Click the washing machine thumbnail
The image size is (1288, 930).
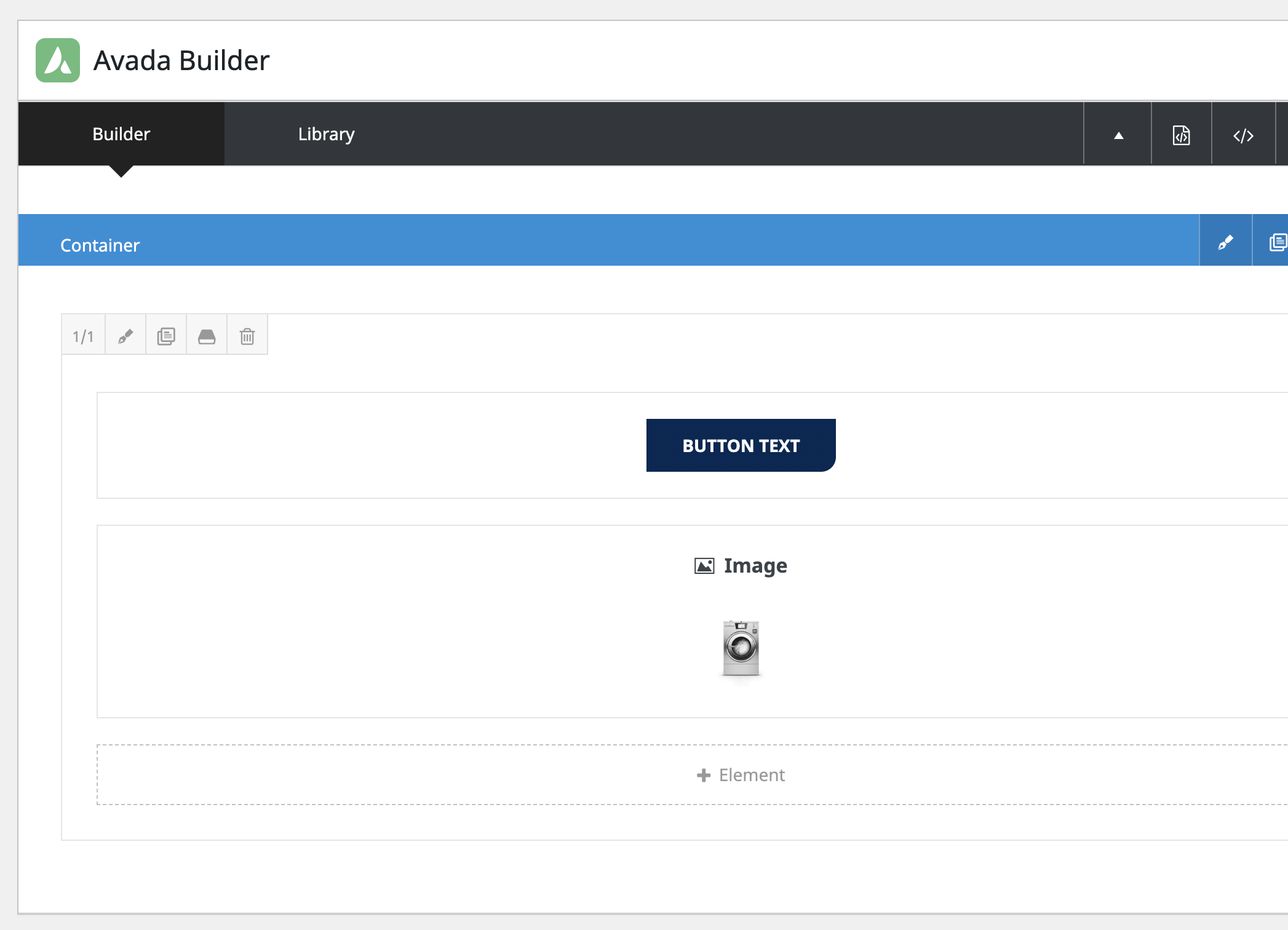741,648
